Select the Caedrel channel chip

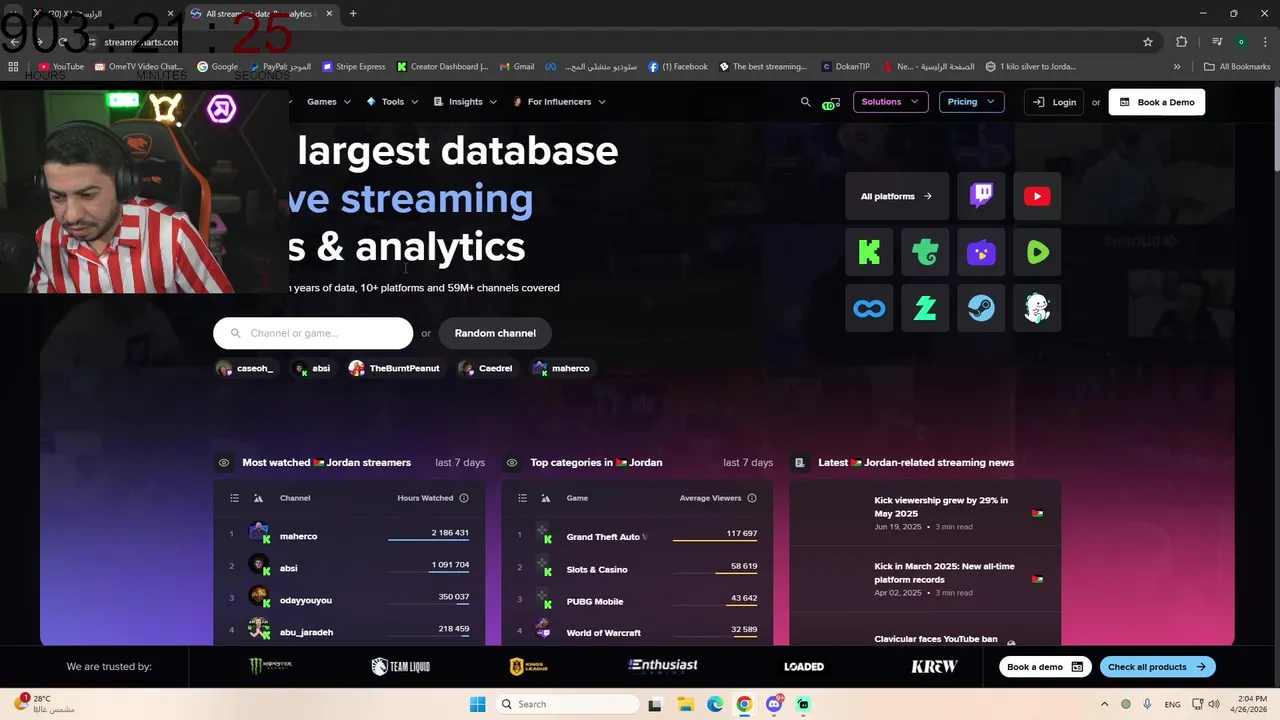(486, 368)
